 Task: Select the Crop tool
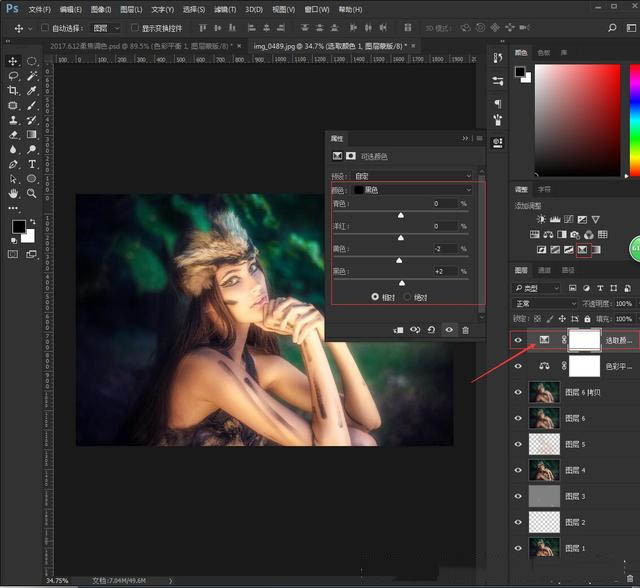pos(13,90)
